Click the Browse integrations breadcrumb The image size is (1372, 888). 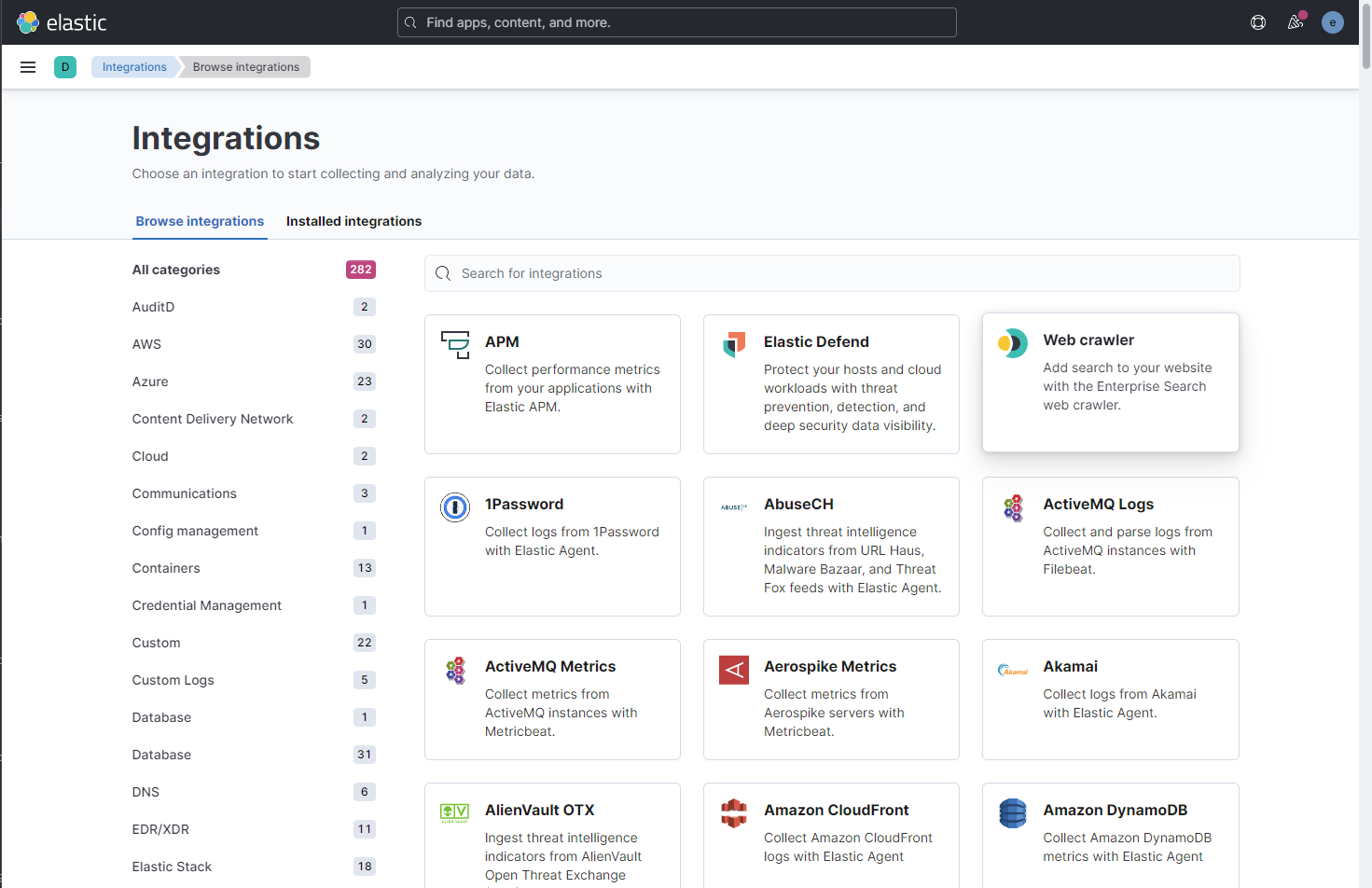click(x=246, y=67)
